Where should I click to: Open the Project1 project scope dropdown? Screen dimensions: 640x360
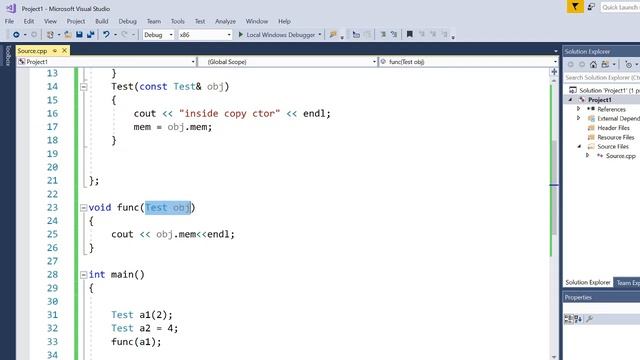pos(107,62)
